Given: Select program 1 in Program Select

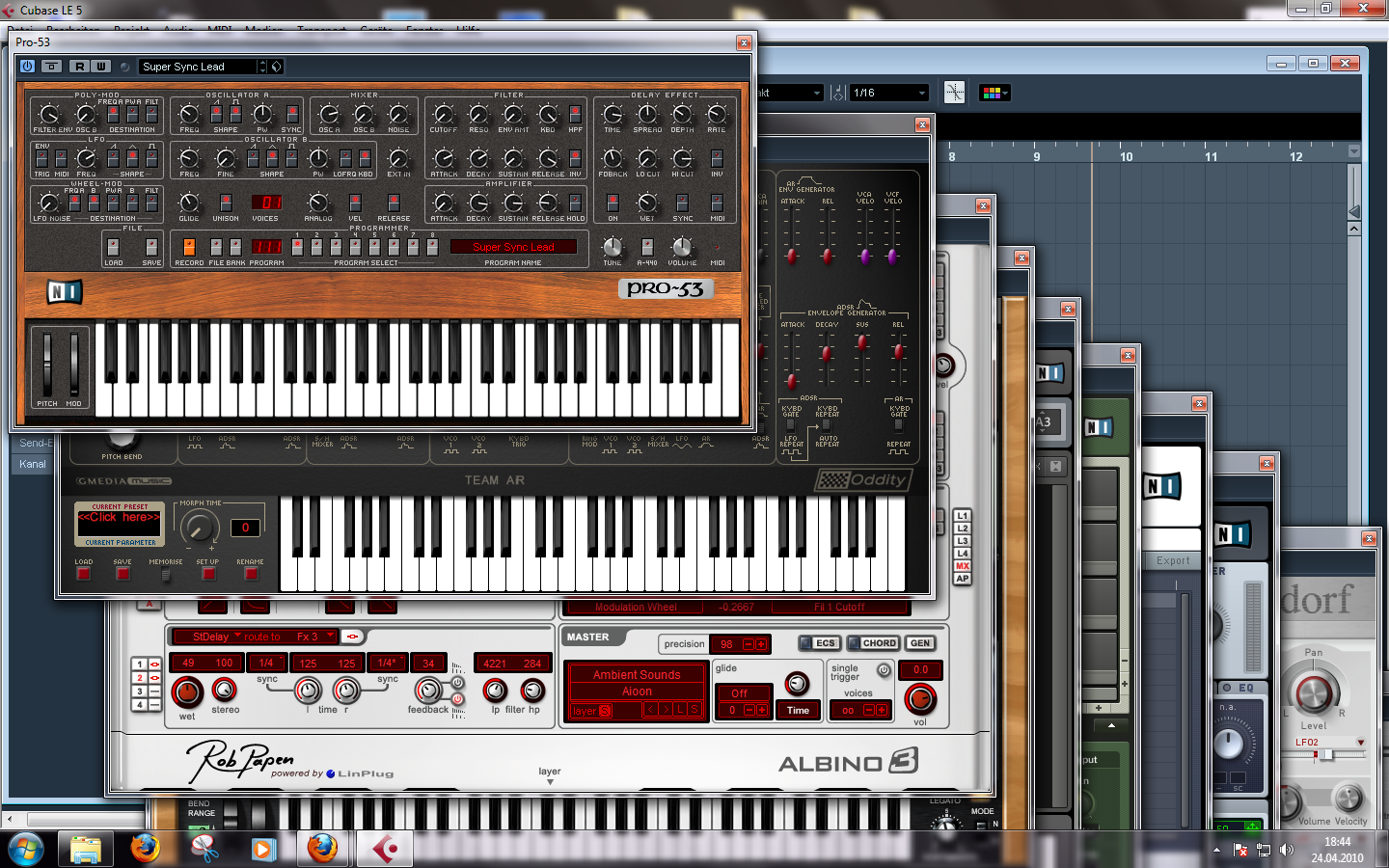Looking at the screenshot, I should [x=298, y=246].
